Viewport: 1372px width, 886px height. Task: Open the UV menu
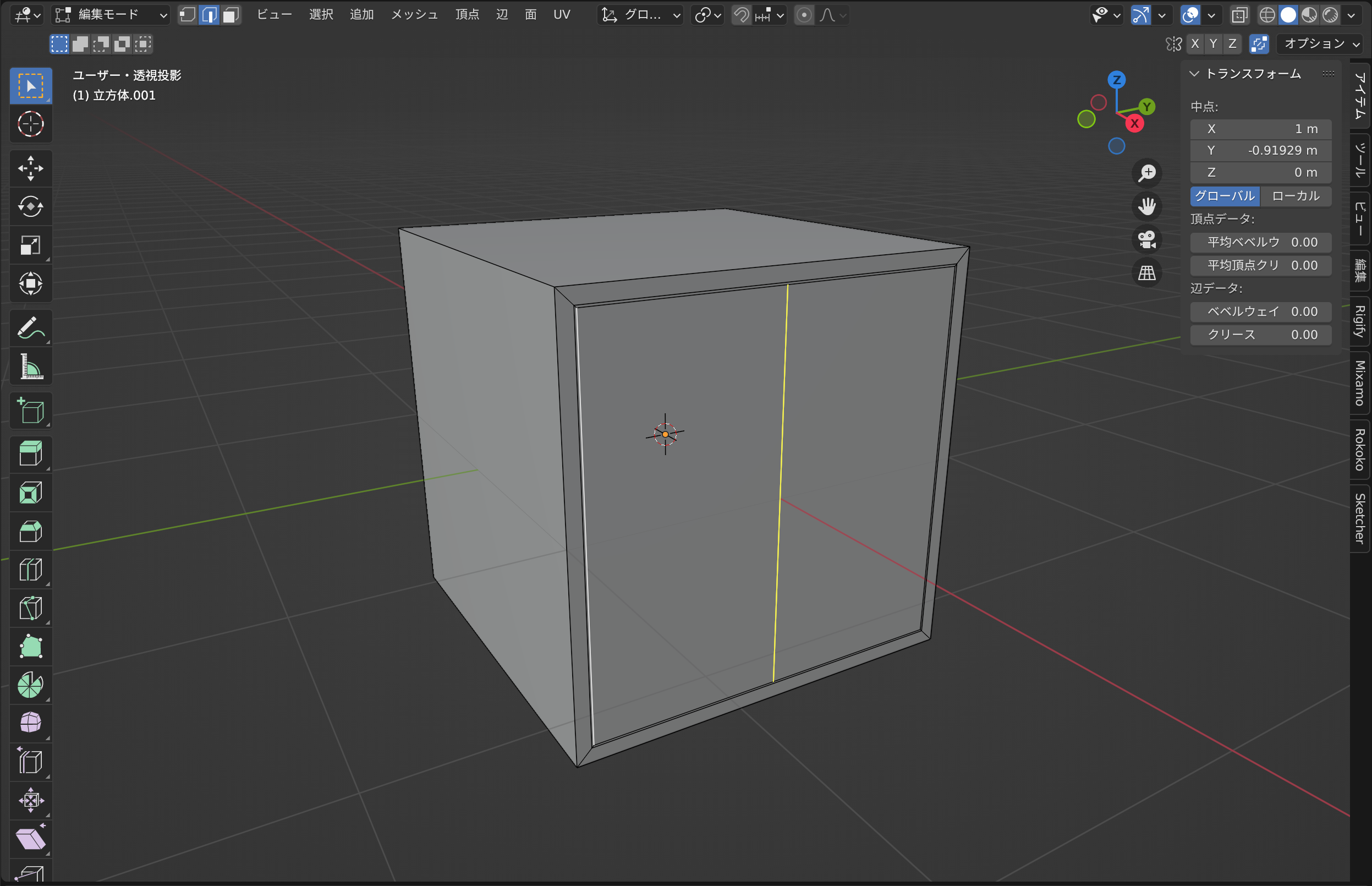(562, 14)
